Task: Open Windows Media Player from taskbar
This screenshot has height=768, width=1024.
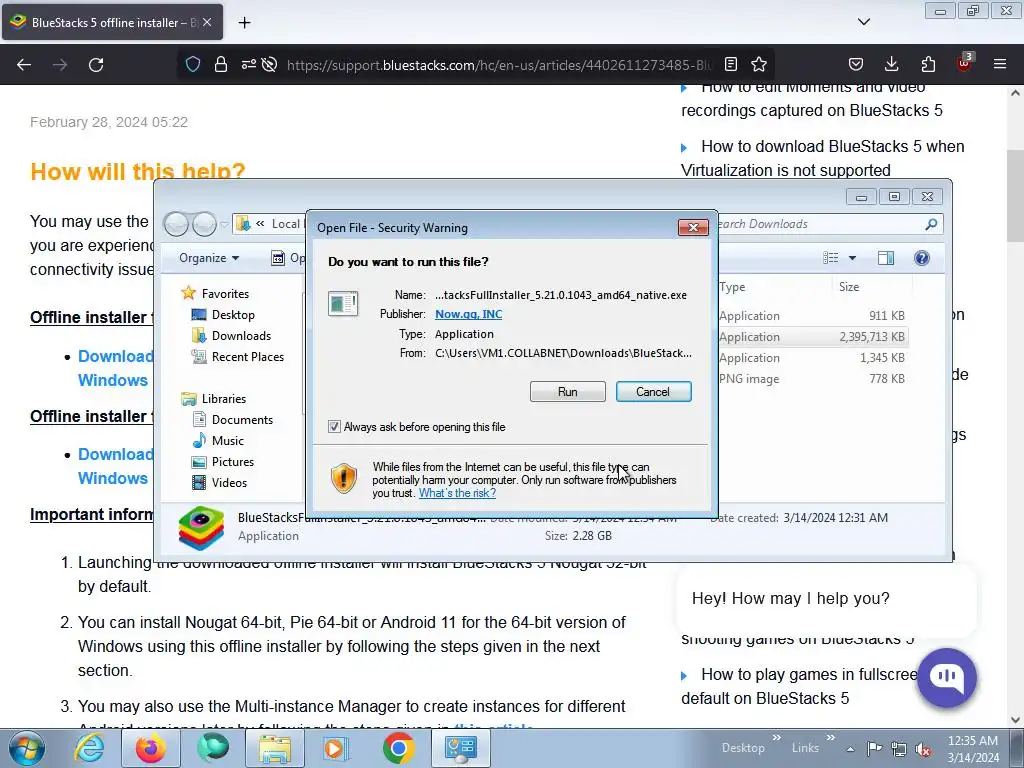Action: click(337, 748)
